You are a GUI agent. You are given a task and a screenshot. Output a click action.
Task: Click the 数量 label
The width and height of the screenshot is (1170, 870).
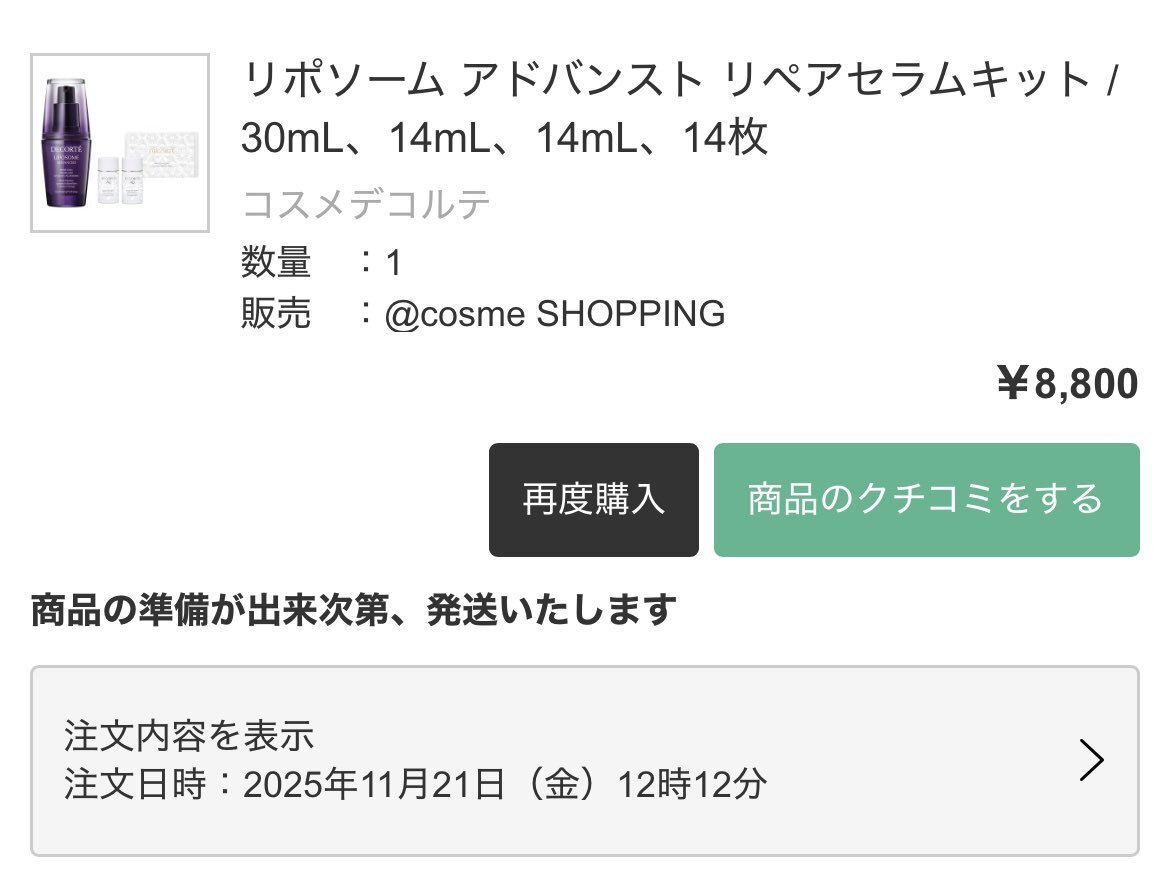(276, 263)
